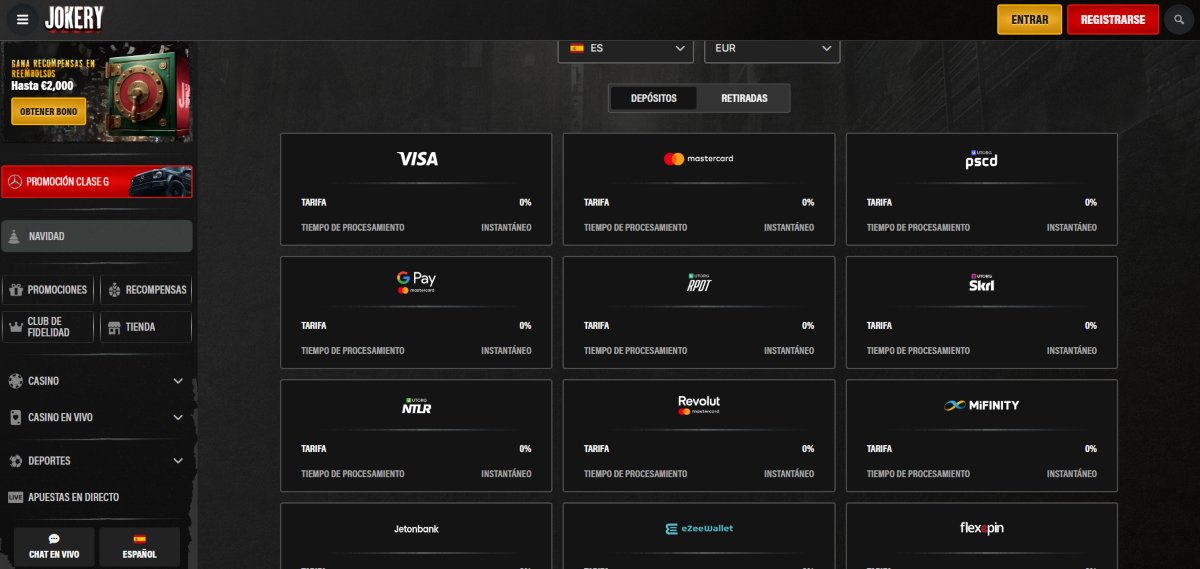
Task: Open the ES country dropdown
Action: click(x=625, y=48)
